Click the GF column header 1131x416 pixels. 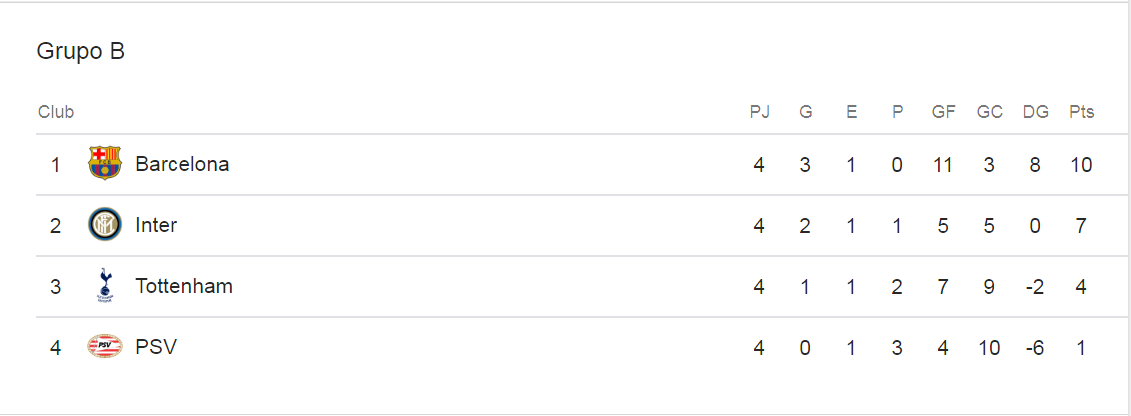943,112
